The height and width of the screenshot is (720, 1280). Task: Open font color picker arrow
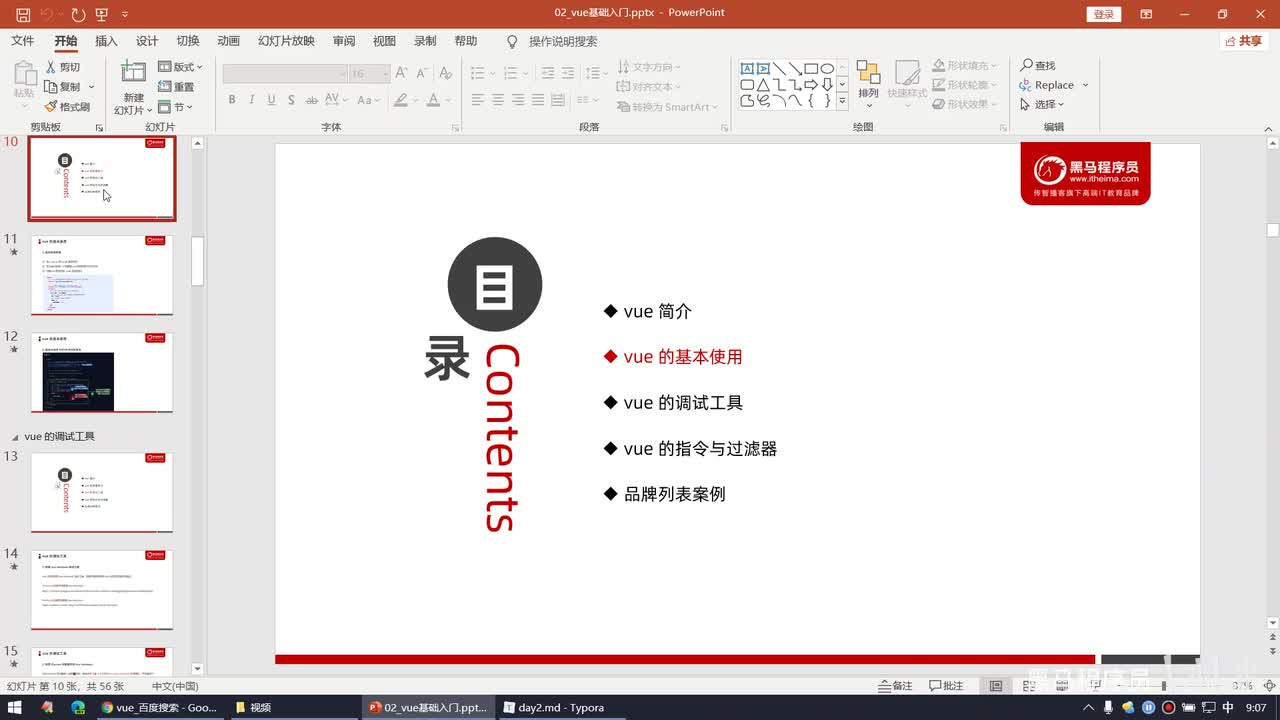coord(447,100)
